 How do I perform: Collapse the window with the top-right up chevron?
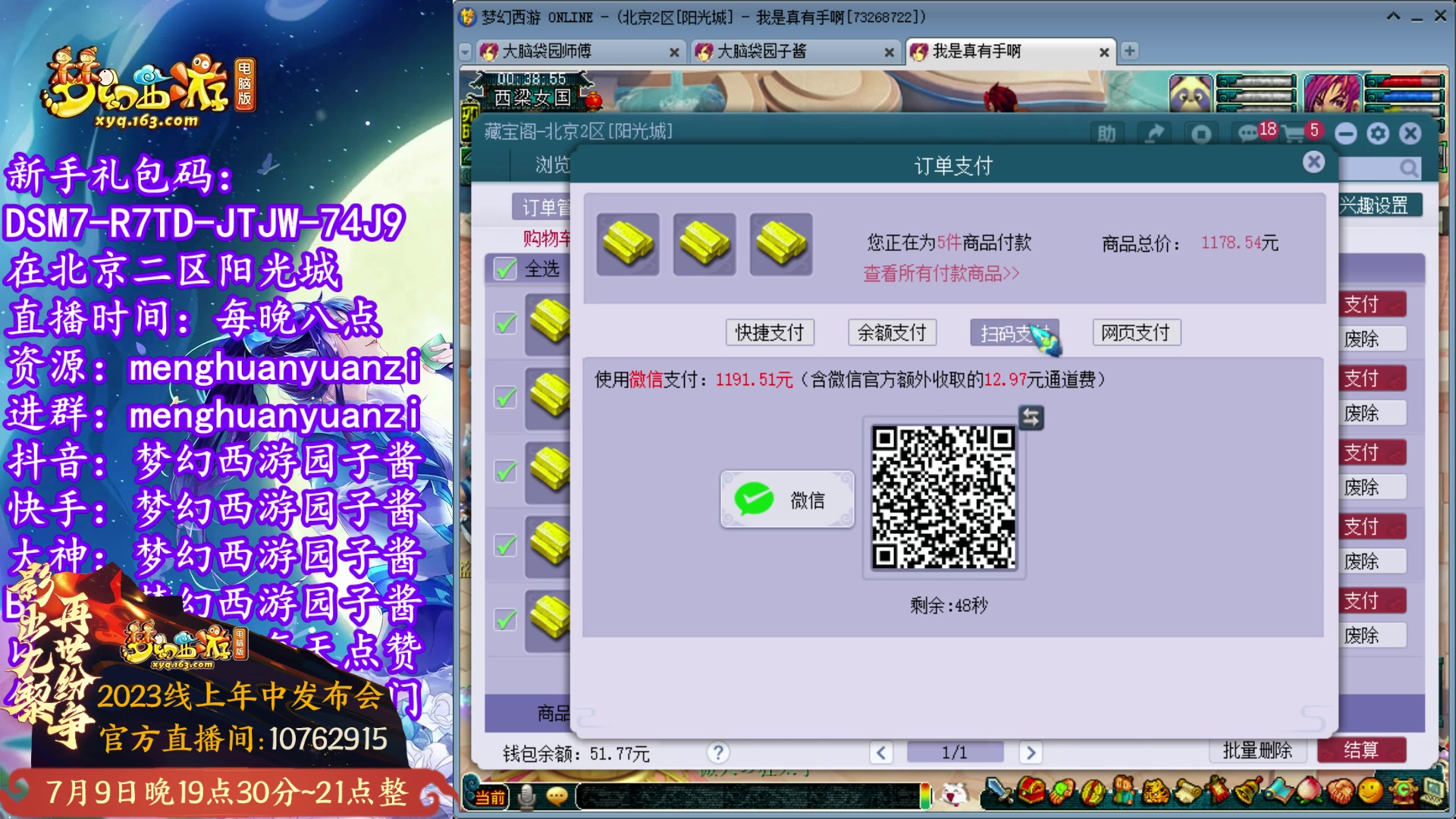1393,16
